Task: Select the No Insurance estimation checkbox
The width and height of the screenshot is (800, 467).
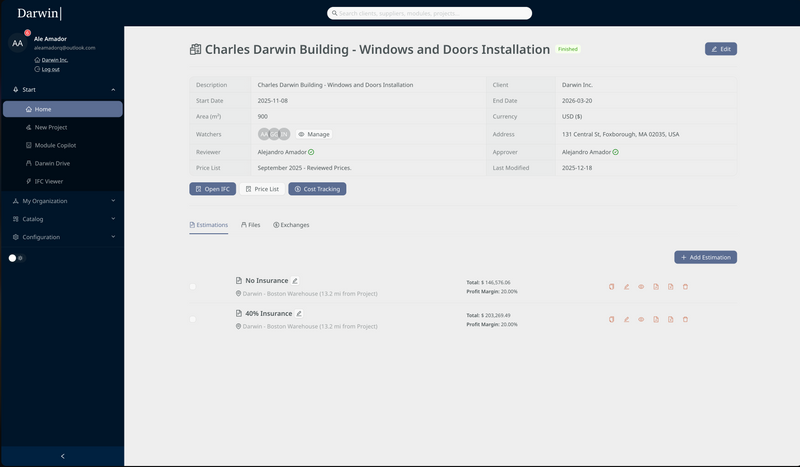Action: [193, 287]
